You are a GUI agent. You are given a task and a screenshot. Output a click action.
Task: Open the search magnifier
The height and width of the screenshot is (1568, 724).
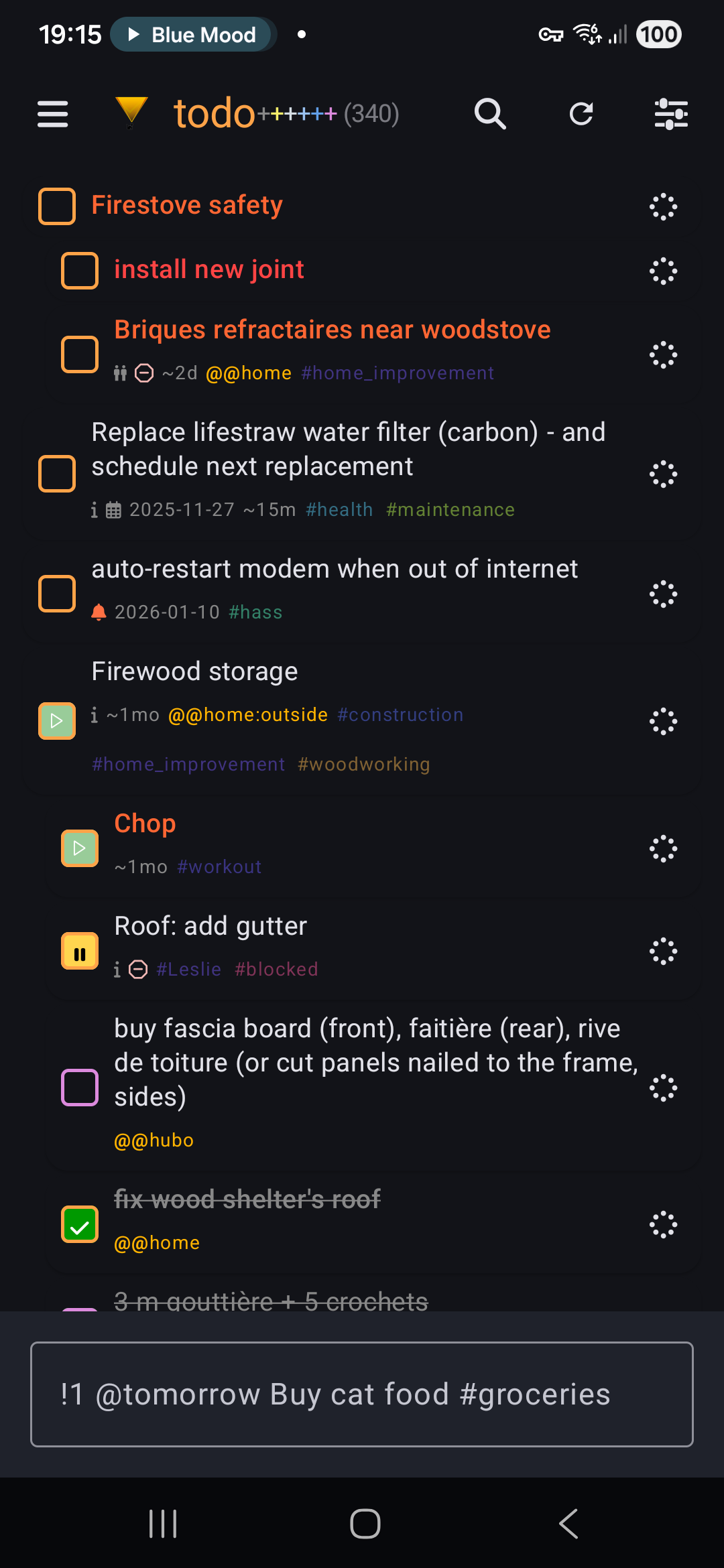point(490,114)
